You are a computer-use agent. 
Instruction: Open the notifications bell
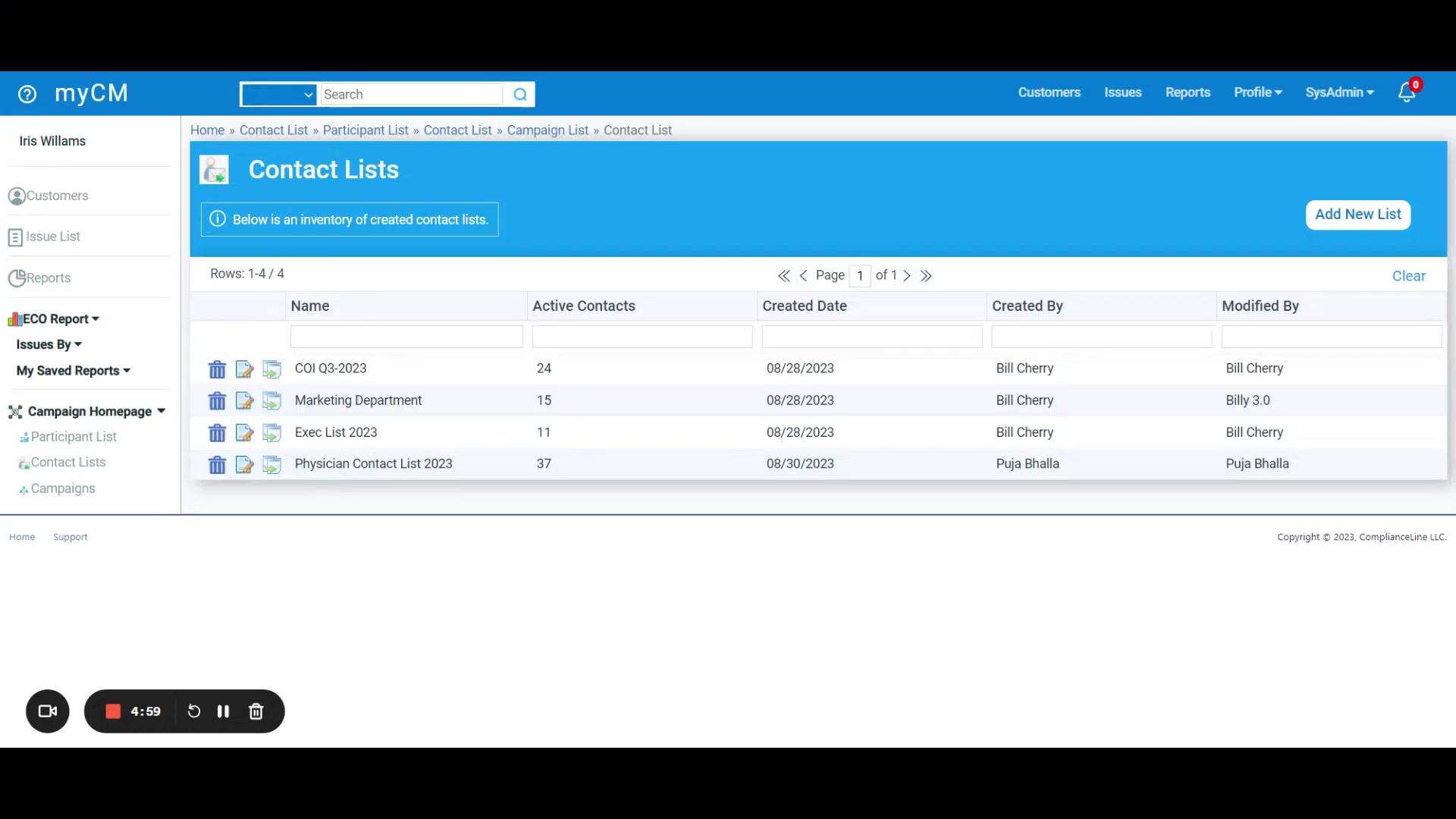(1407, 93)
